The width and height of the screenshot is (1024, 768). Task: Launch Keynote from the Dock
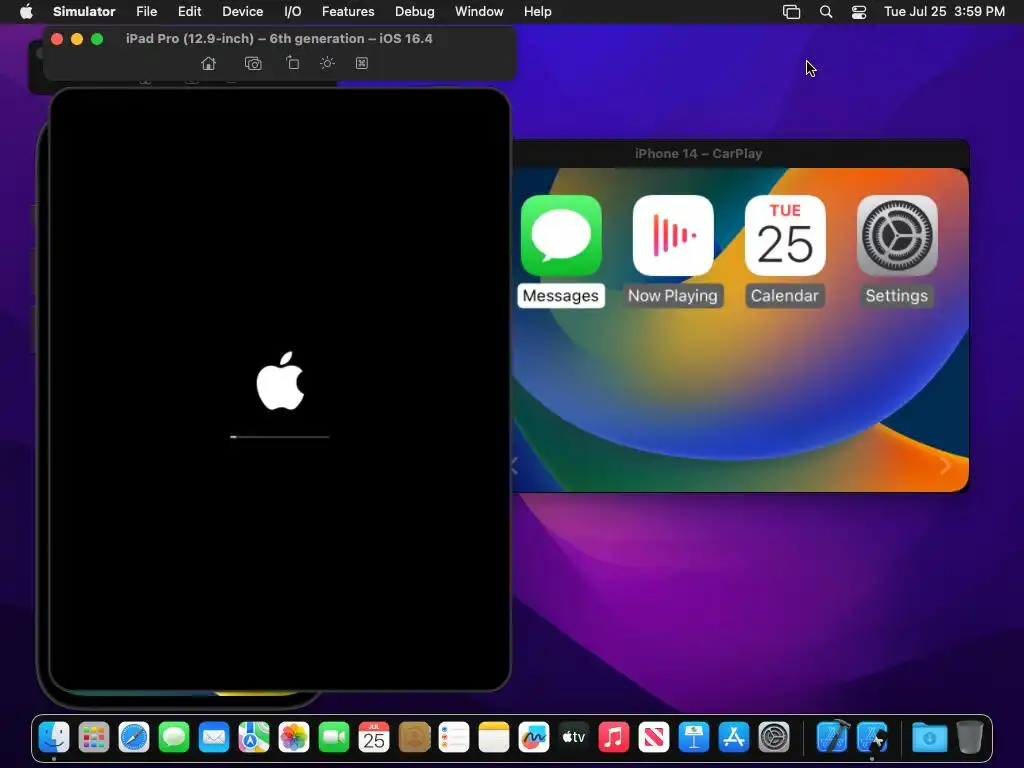pos(694,738)
